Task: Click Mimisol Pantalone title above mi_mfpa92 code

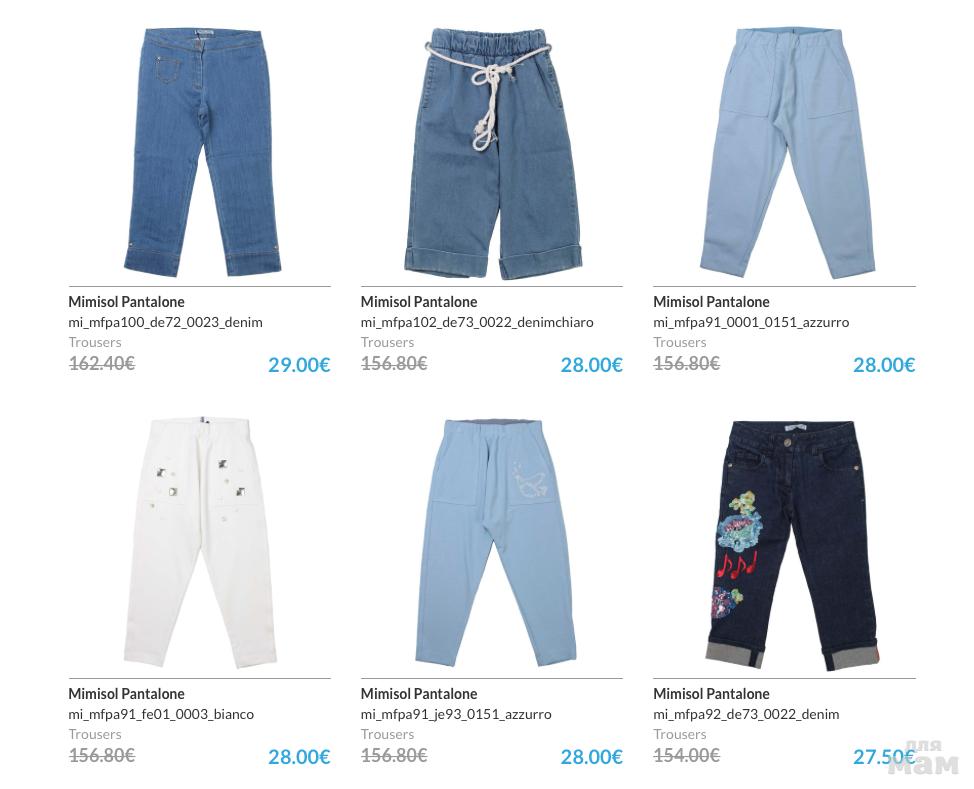Action: tap(711, 694)
